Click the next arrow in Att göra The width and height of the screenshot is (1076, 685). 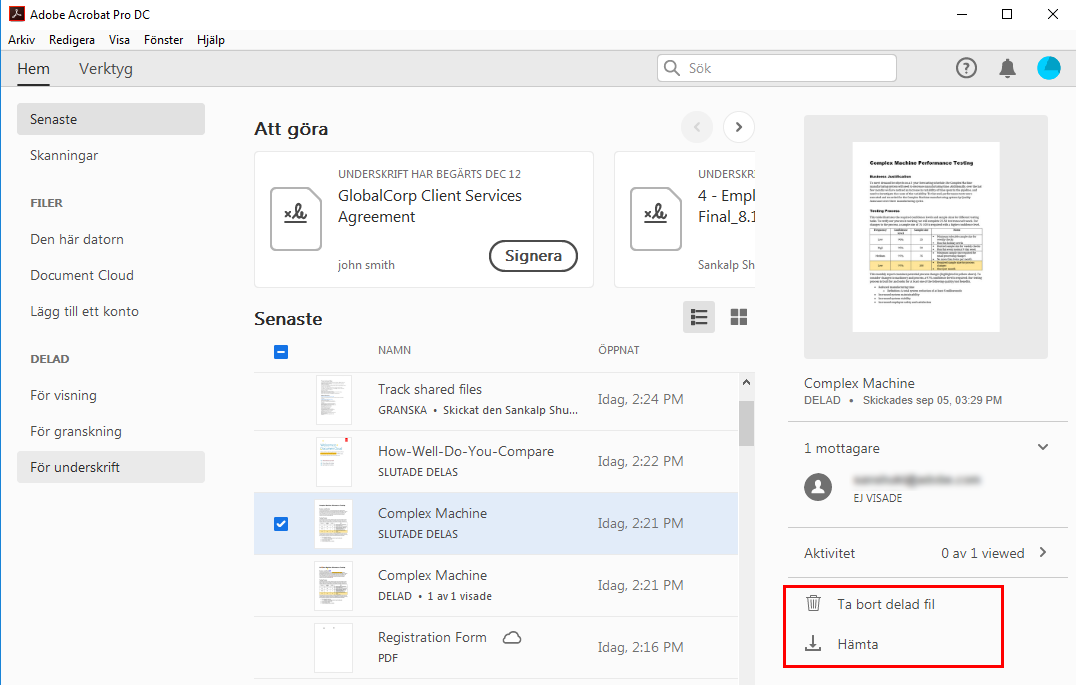click(x=739, y=127)
